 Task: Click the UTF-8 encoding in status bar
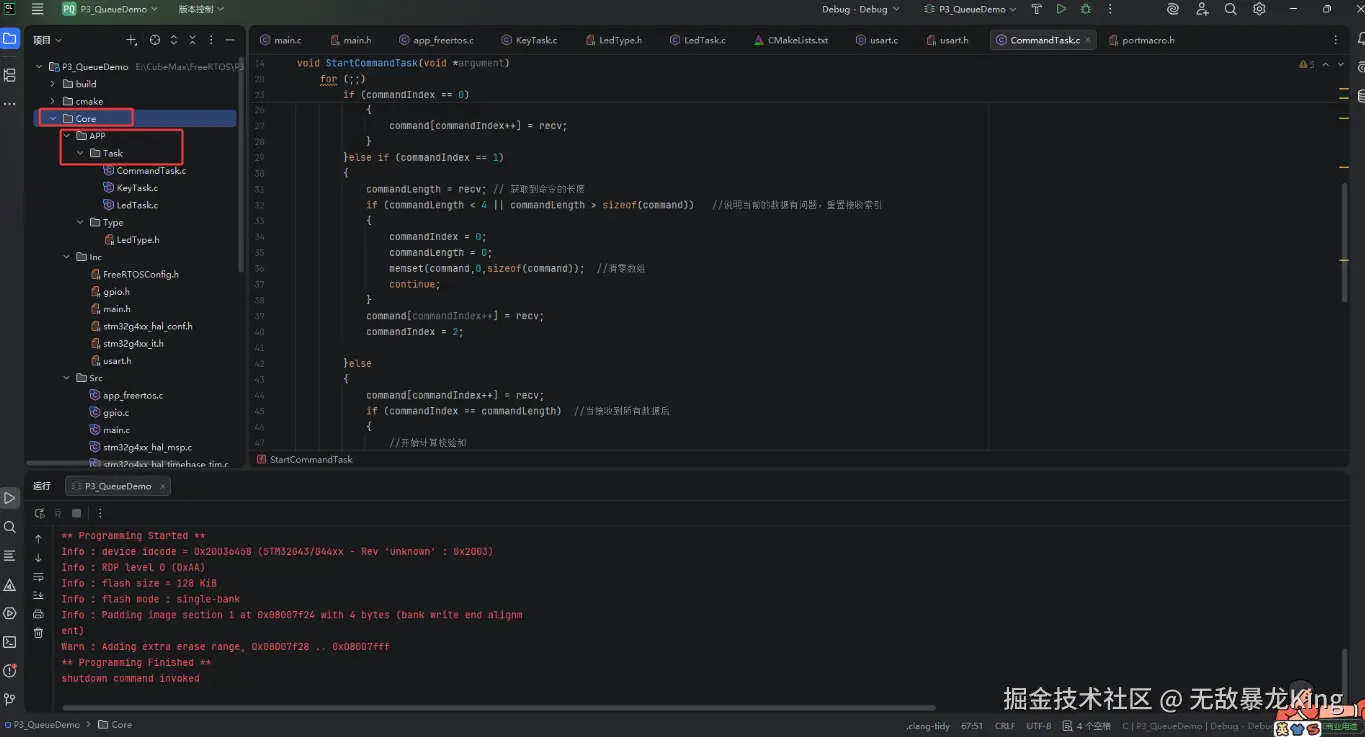pyautogui.click(x=1038, y=726)
